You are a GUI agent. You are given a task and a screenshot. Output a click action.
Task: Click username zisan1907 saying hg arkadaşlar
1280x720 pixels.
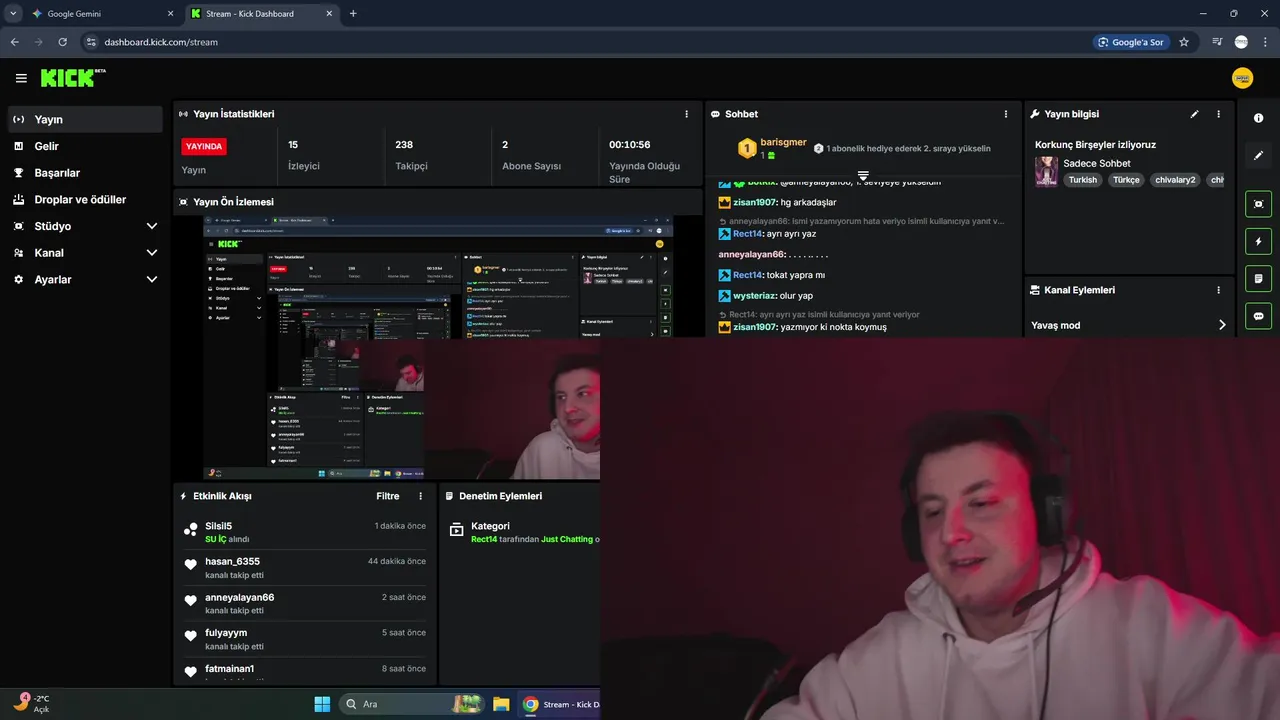pyautogui.click(x=754, y=202)
